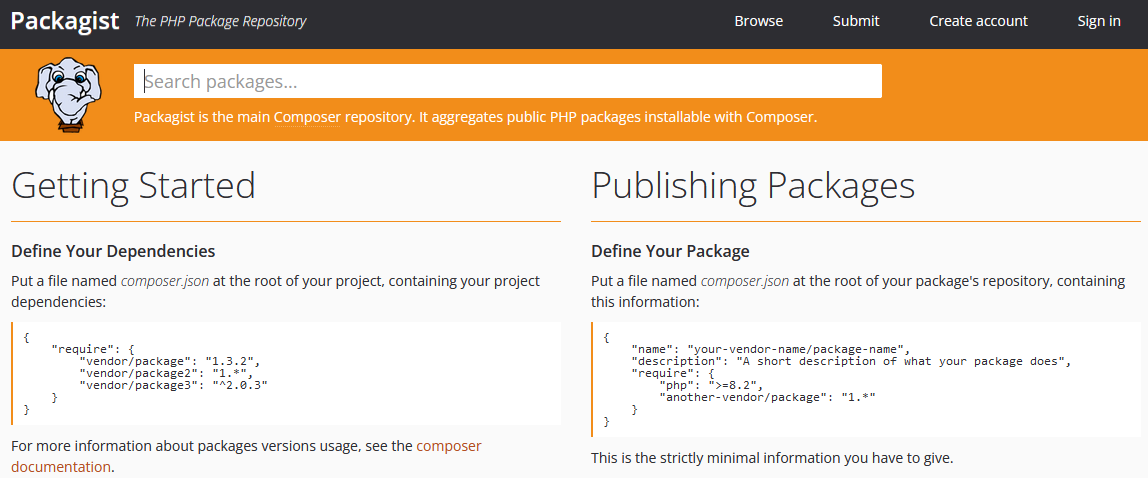Open the Create account page
The image size is (1148, 478).
click(978, 21)
